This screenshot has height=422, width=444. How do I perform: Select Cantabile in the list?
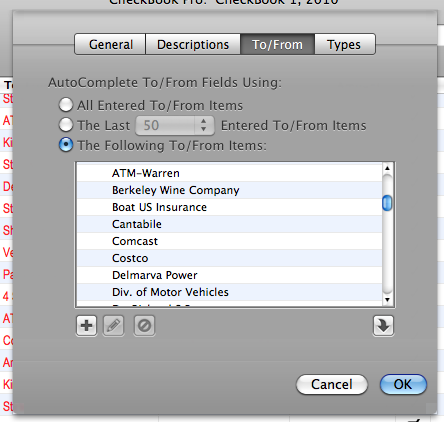tap(229, 224)
